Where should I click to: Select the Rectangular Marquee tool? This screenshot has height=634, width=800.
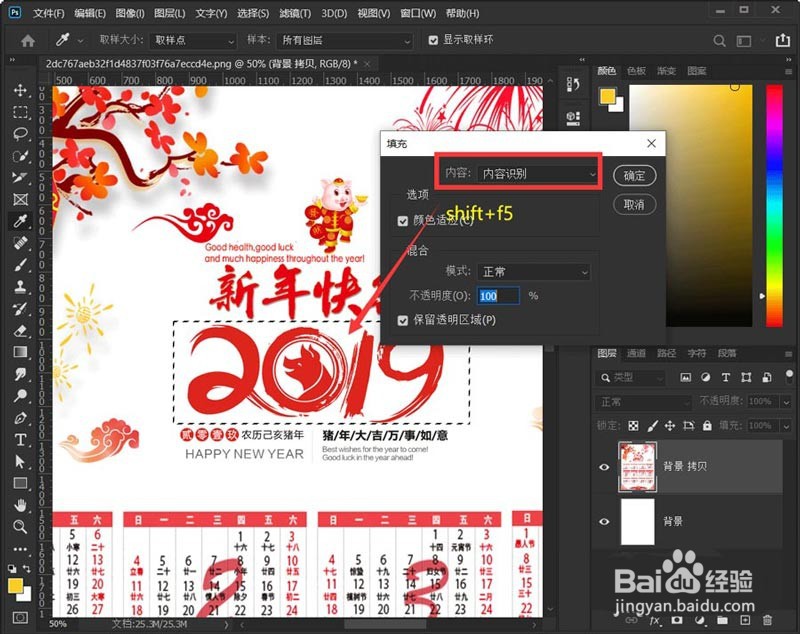tap(20, 112)
